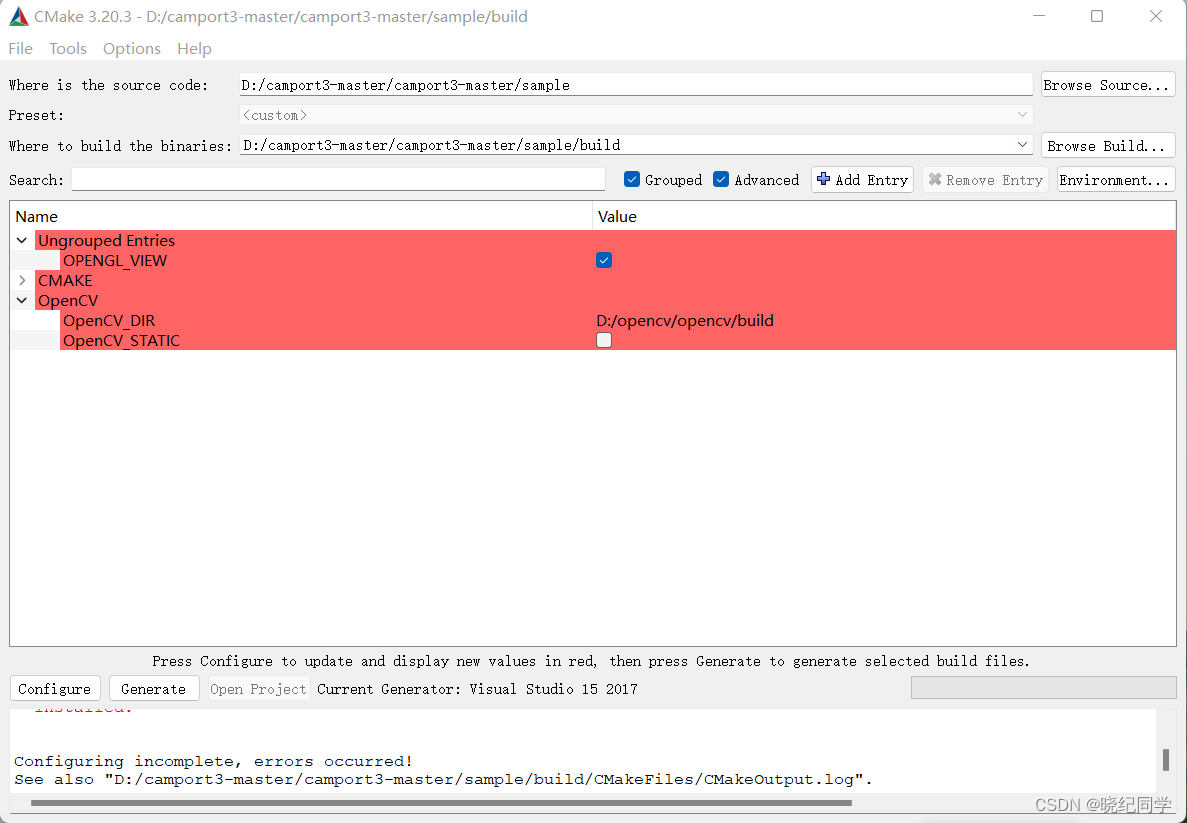
Task: Click the Add Entry button
Action: 862,179
